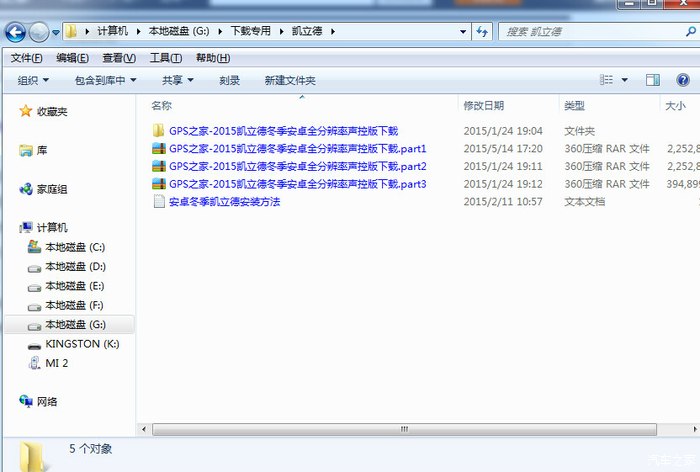700x472 pixels.
Task: Sort by the 大小 column header
Action: [x=675, y=105]
